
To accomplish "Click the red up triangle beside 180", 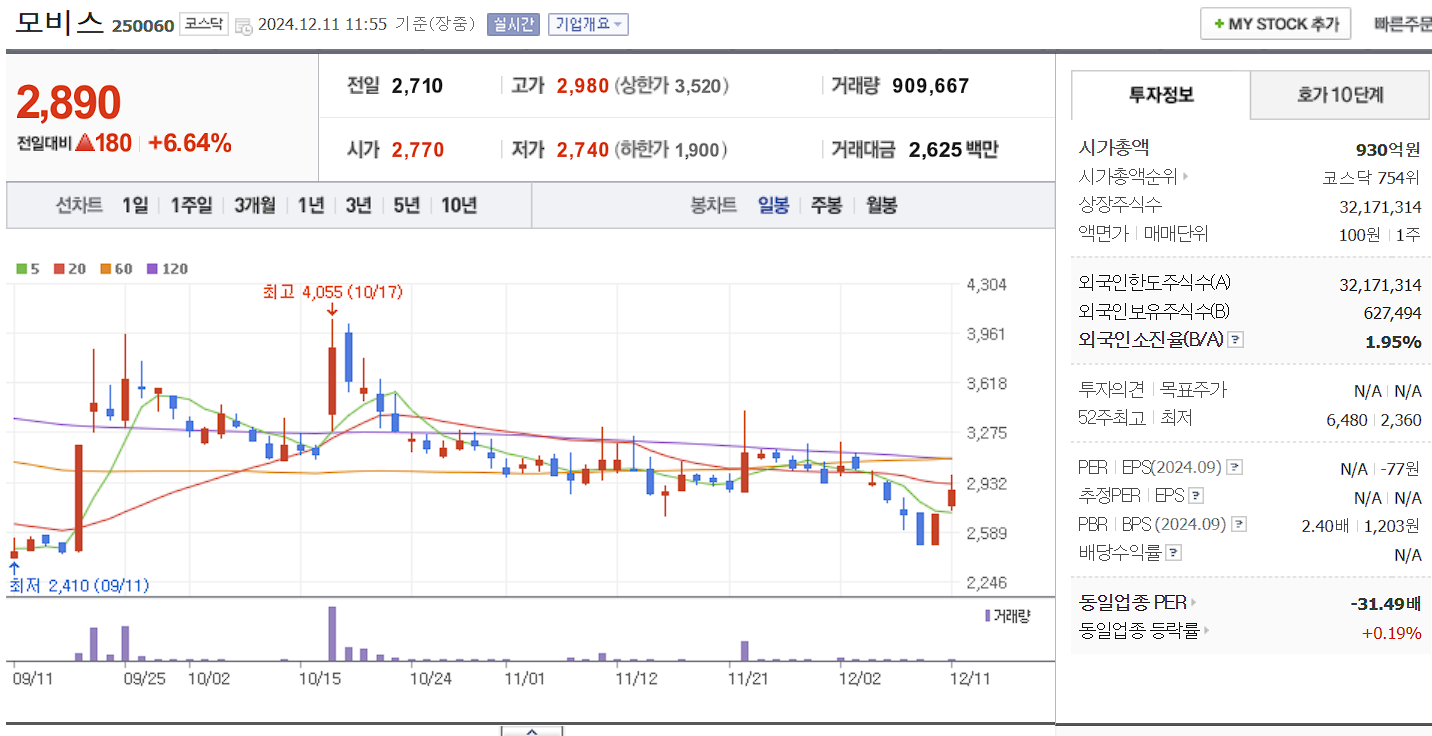I will [84, 143].
